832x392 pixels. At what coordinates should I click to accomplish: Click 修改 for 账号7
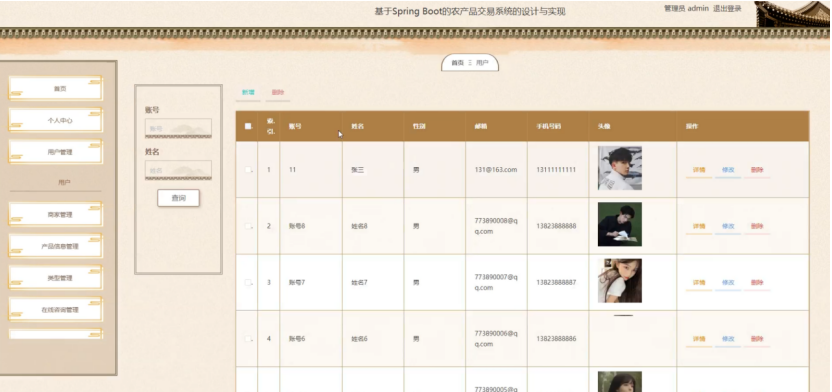tap(728, 283)
